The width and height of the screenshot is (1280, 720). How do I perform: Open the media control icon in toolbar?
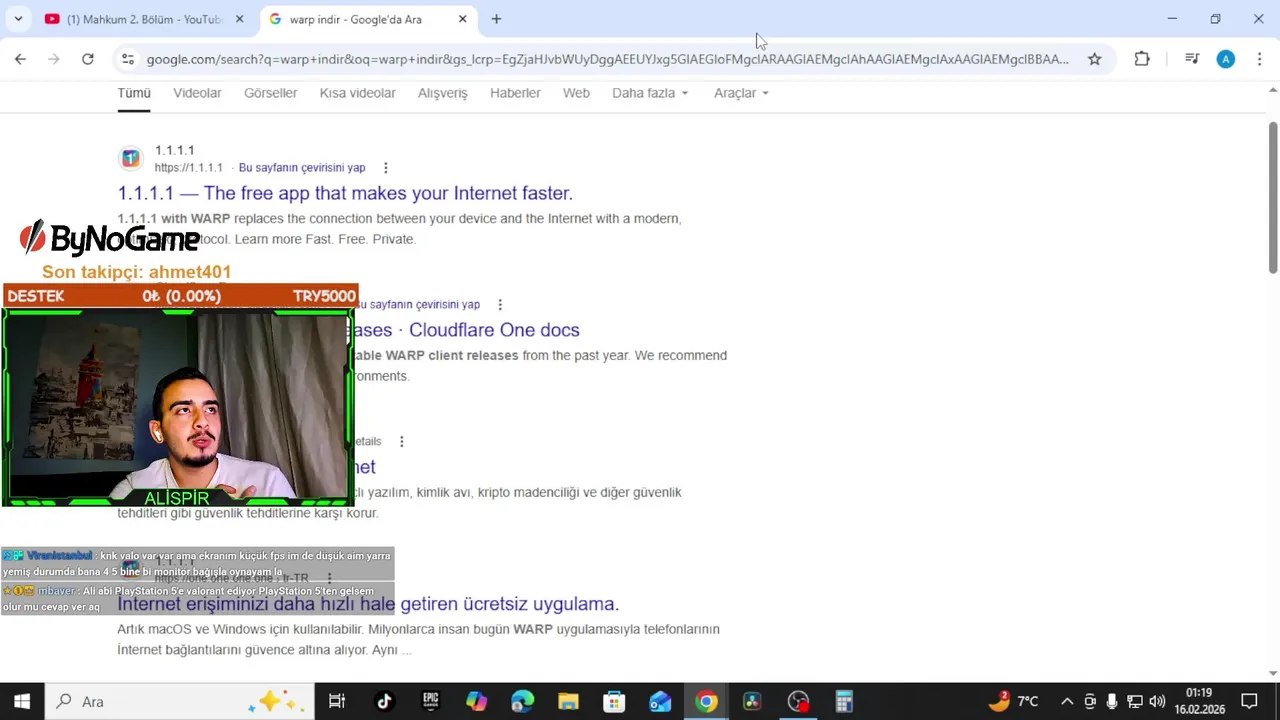coord(1191,59)
